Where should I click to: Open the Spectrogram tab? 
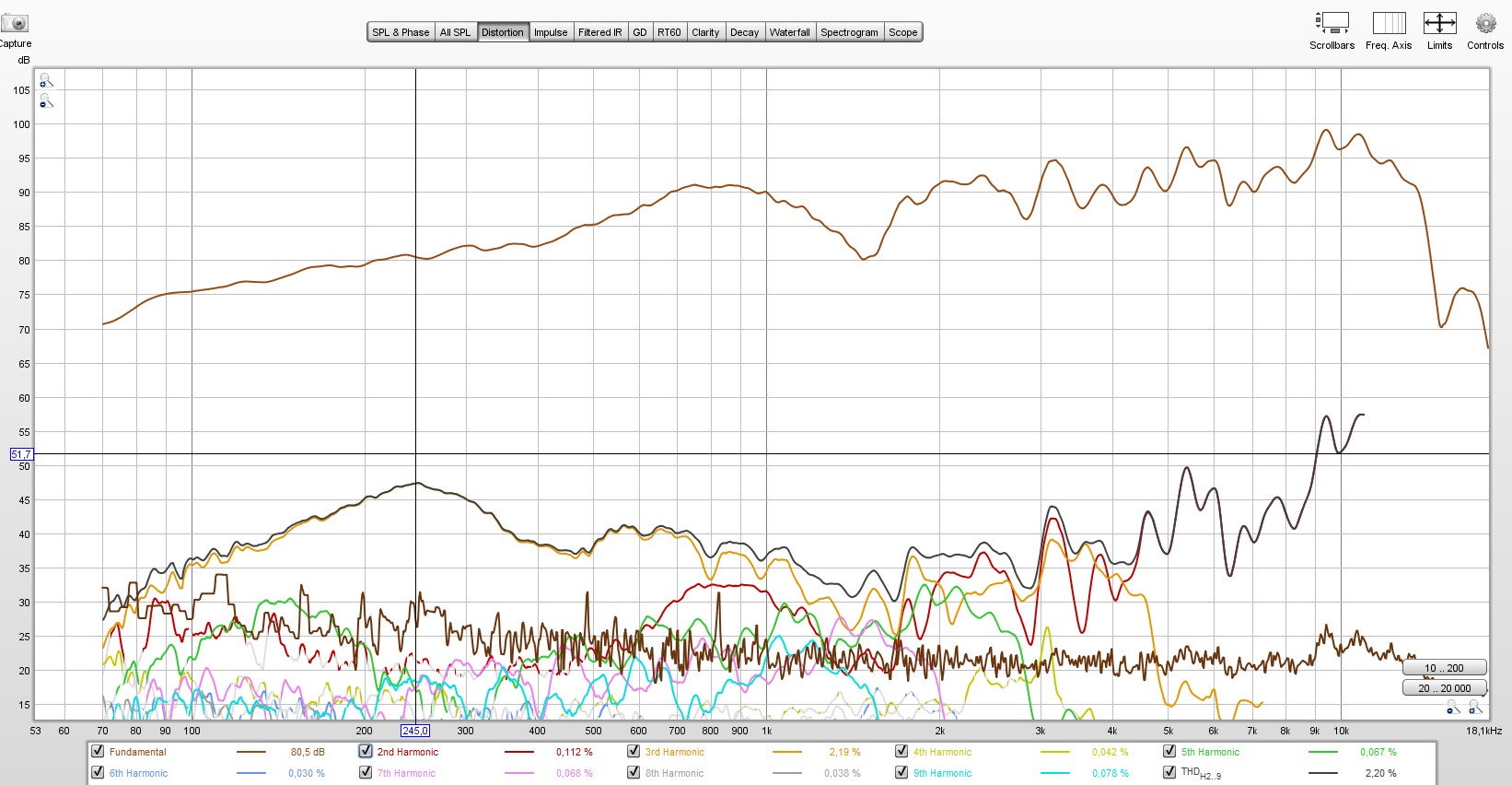[x=849, y=32]
